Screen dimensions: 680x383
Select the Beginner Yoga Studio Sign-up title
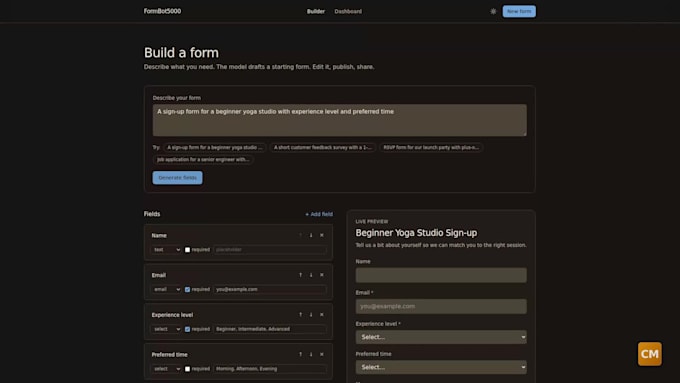[x=416, y=233]
